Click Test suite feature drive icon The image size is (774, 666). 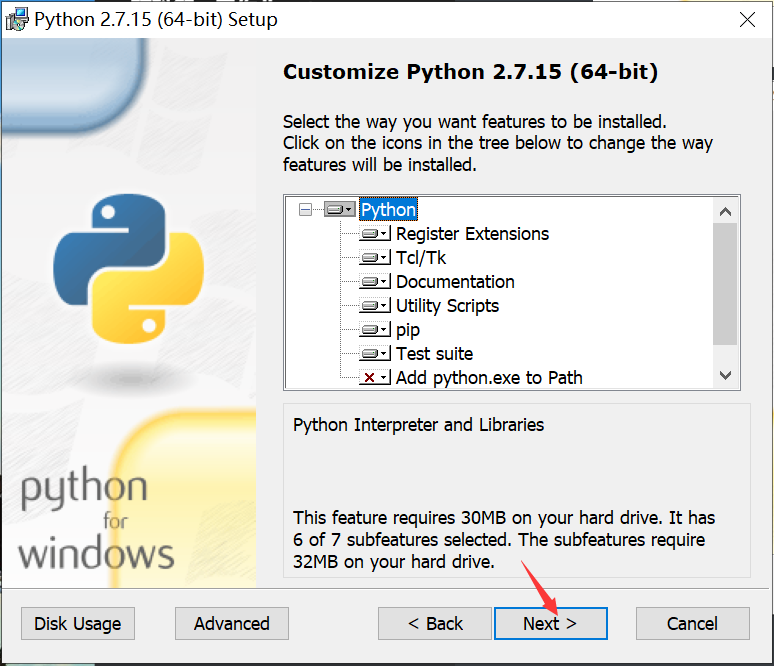375,354
